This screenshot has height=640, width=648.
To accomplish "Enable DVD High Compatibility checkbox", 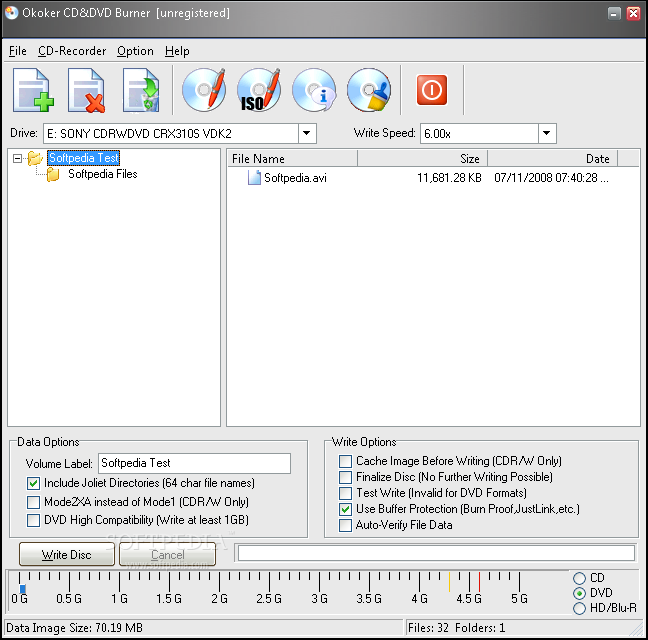I will point(33,520).
